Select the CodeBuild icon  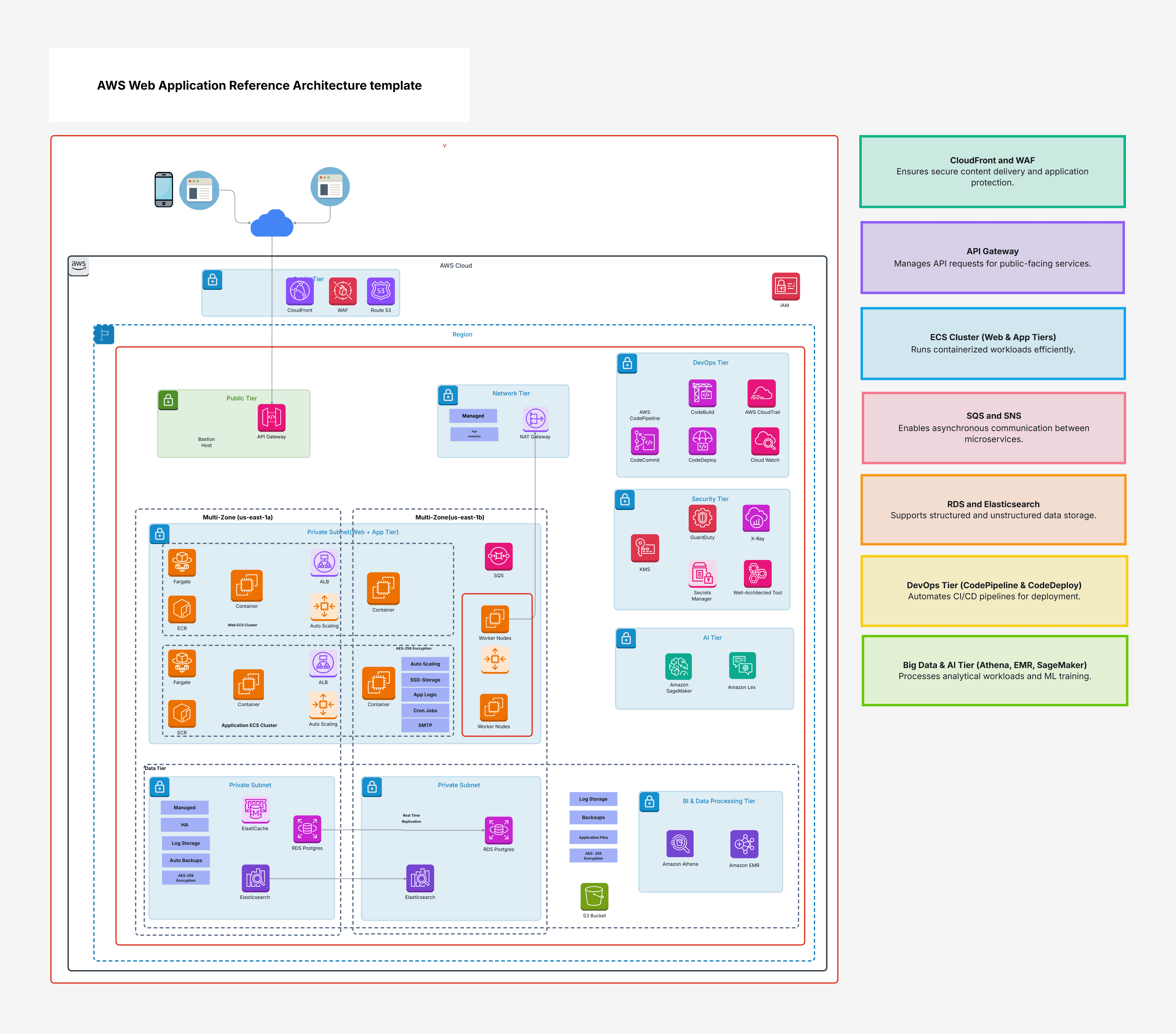pos(702,393)
